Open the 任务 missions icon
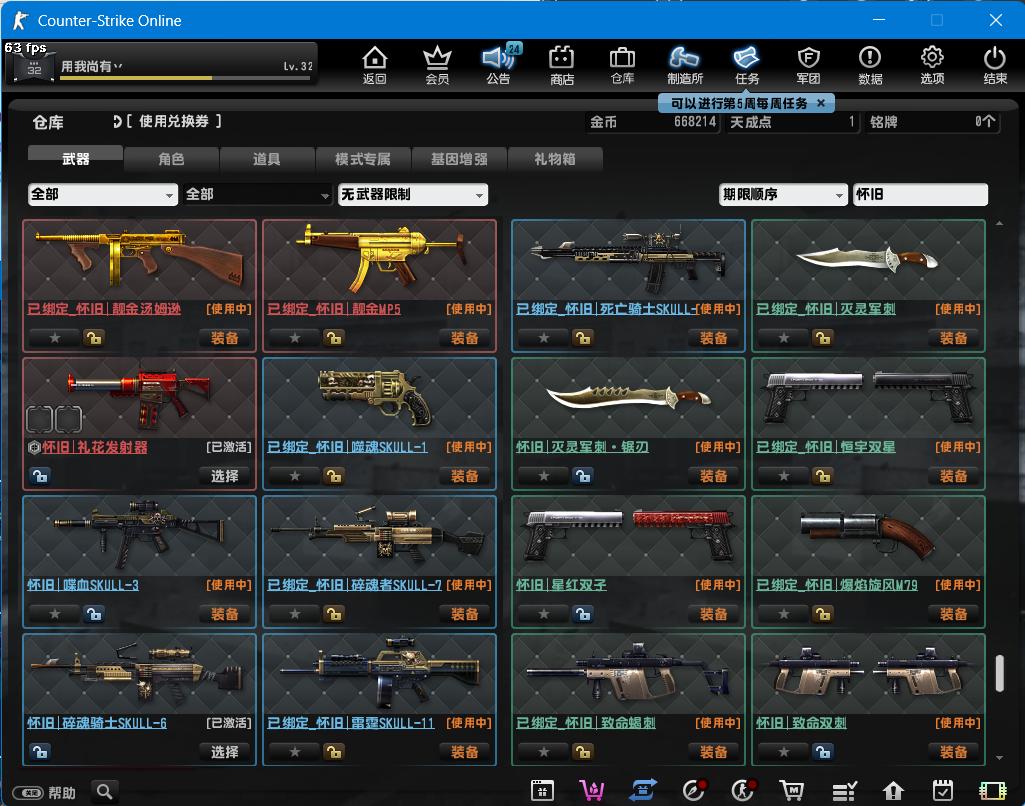 tap(747, 65)
